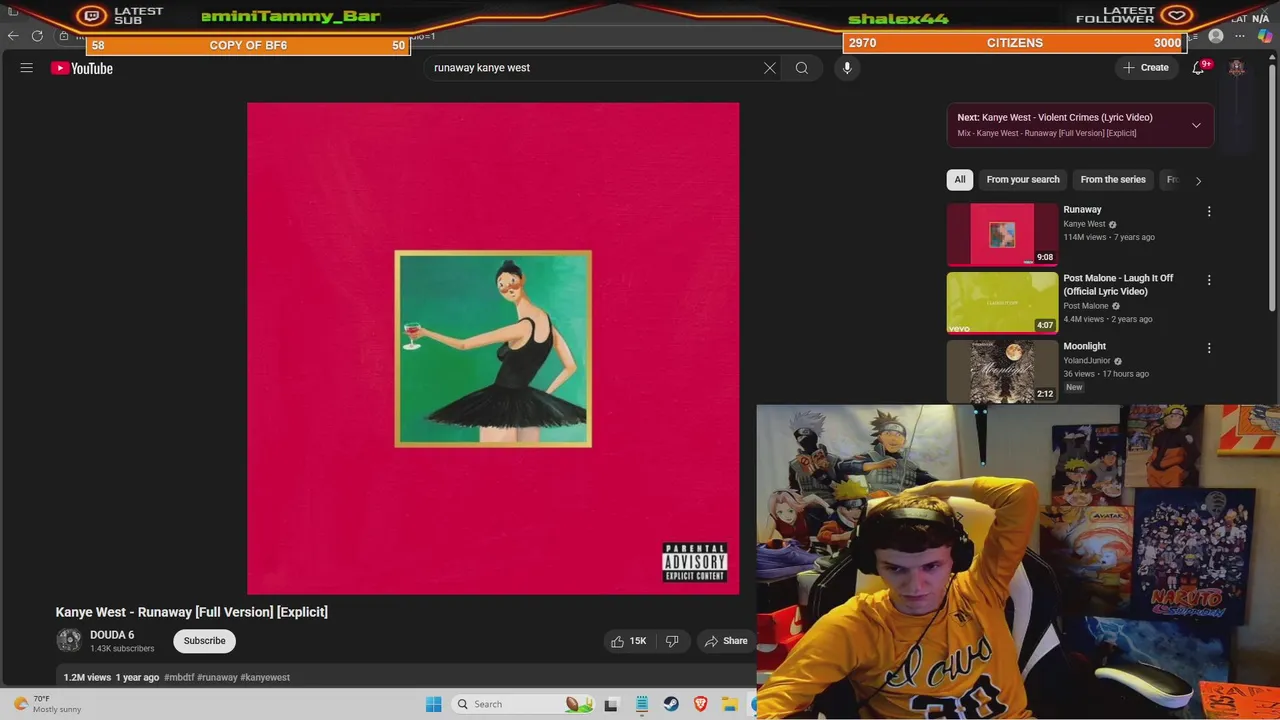
Task: Open the Share dialog for the video
Action: coord(726,641)
